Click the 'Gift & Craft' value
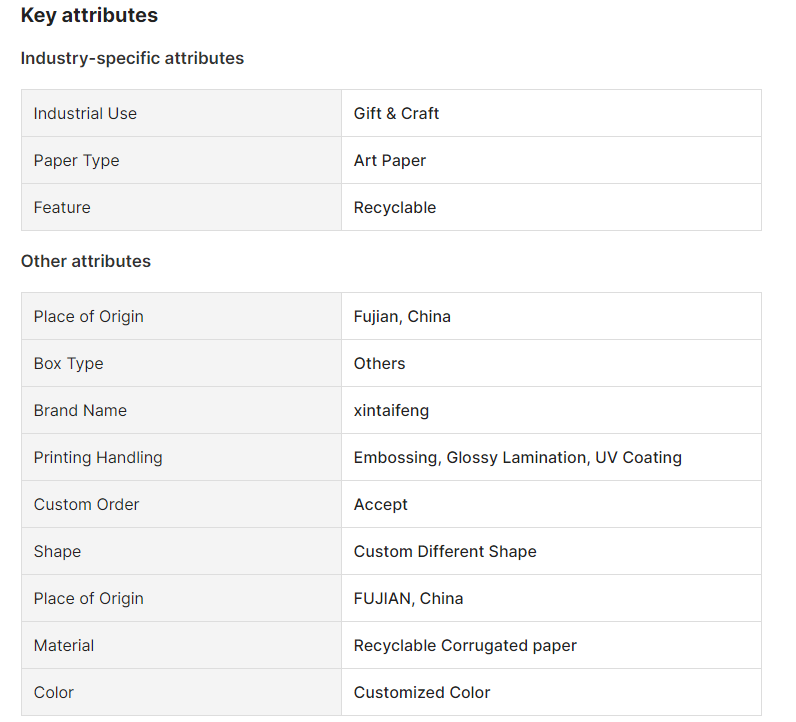796x722 pixels. pyautogui.click(x=396, y=113)
